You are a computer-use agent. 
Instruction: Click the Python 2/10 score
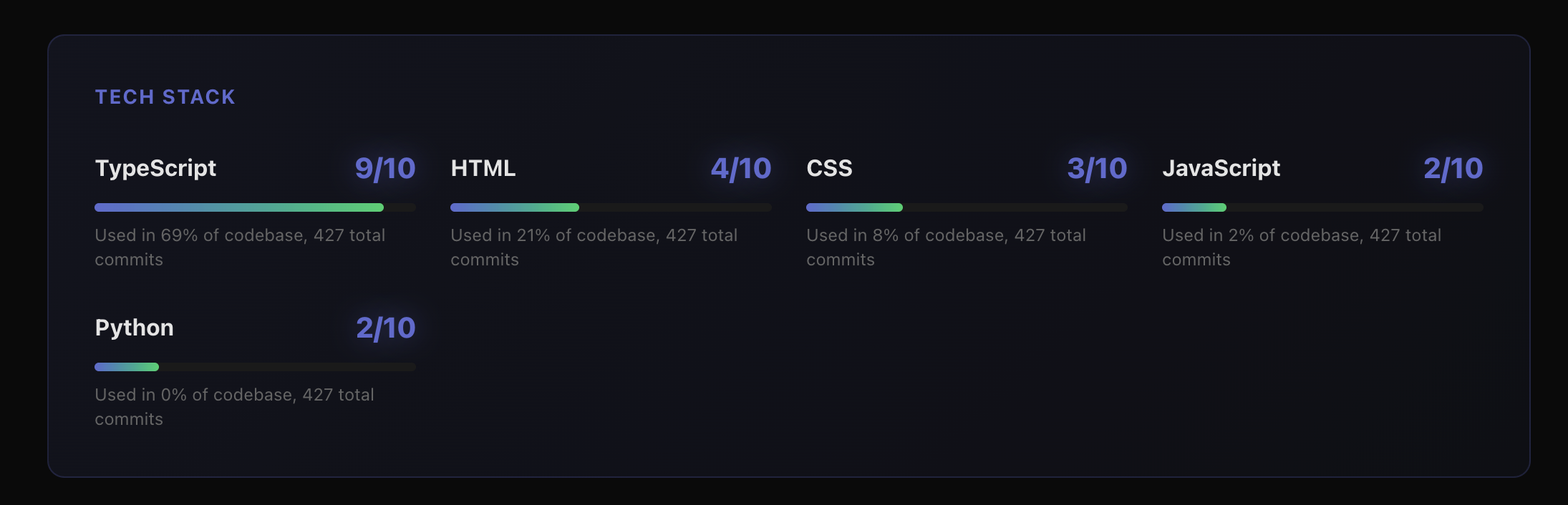385,328
